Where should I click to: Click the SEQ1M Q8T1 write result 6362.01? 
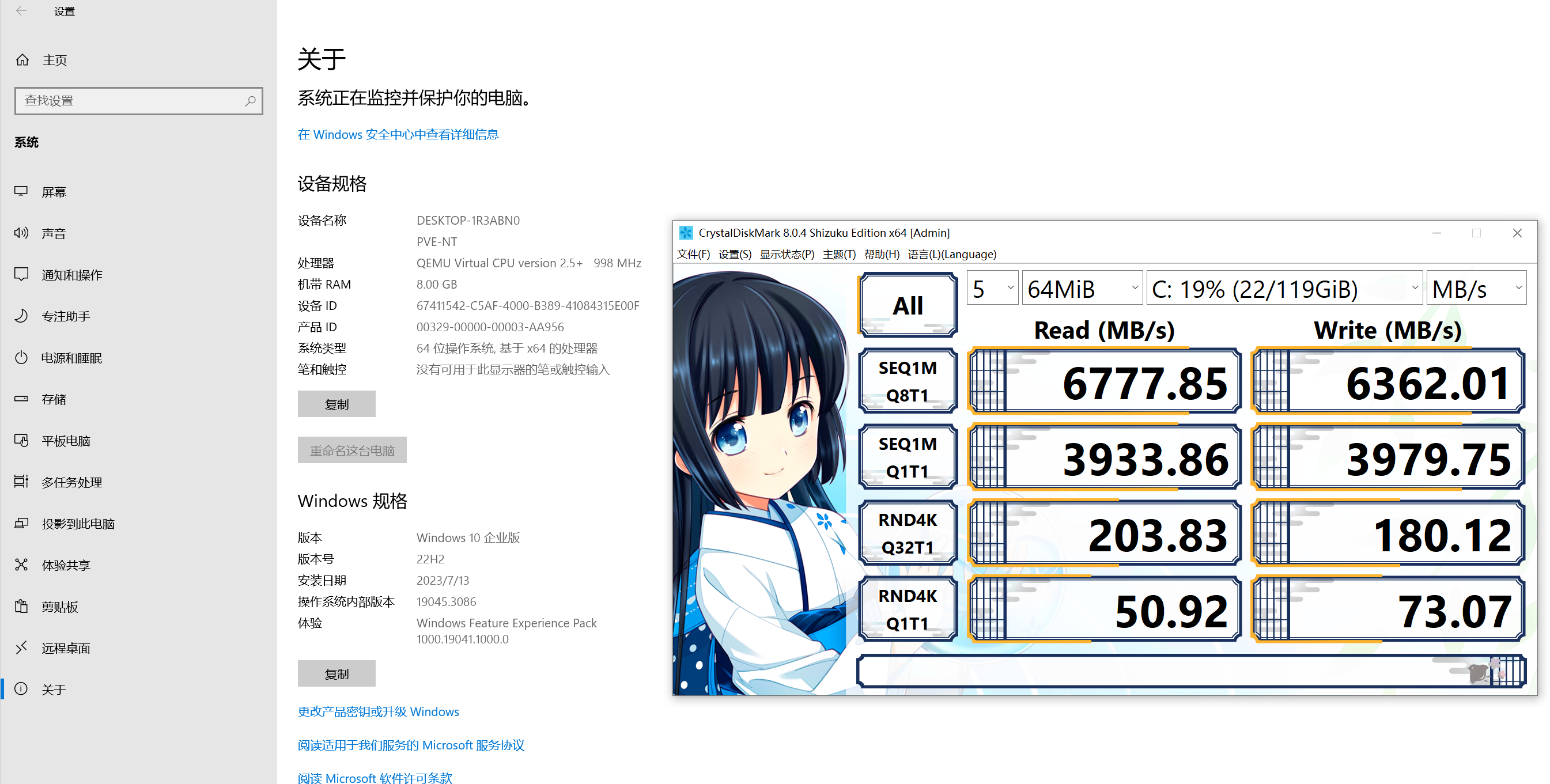point(1388,381)
